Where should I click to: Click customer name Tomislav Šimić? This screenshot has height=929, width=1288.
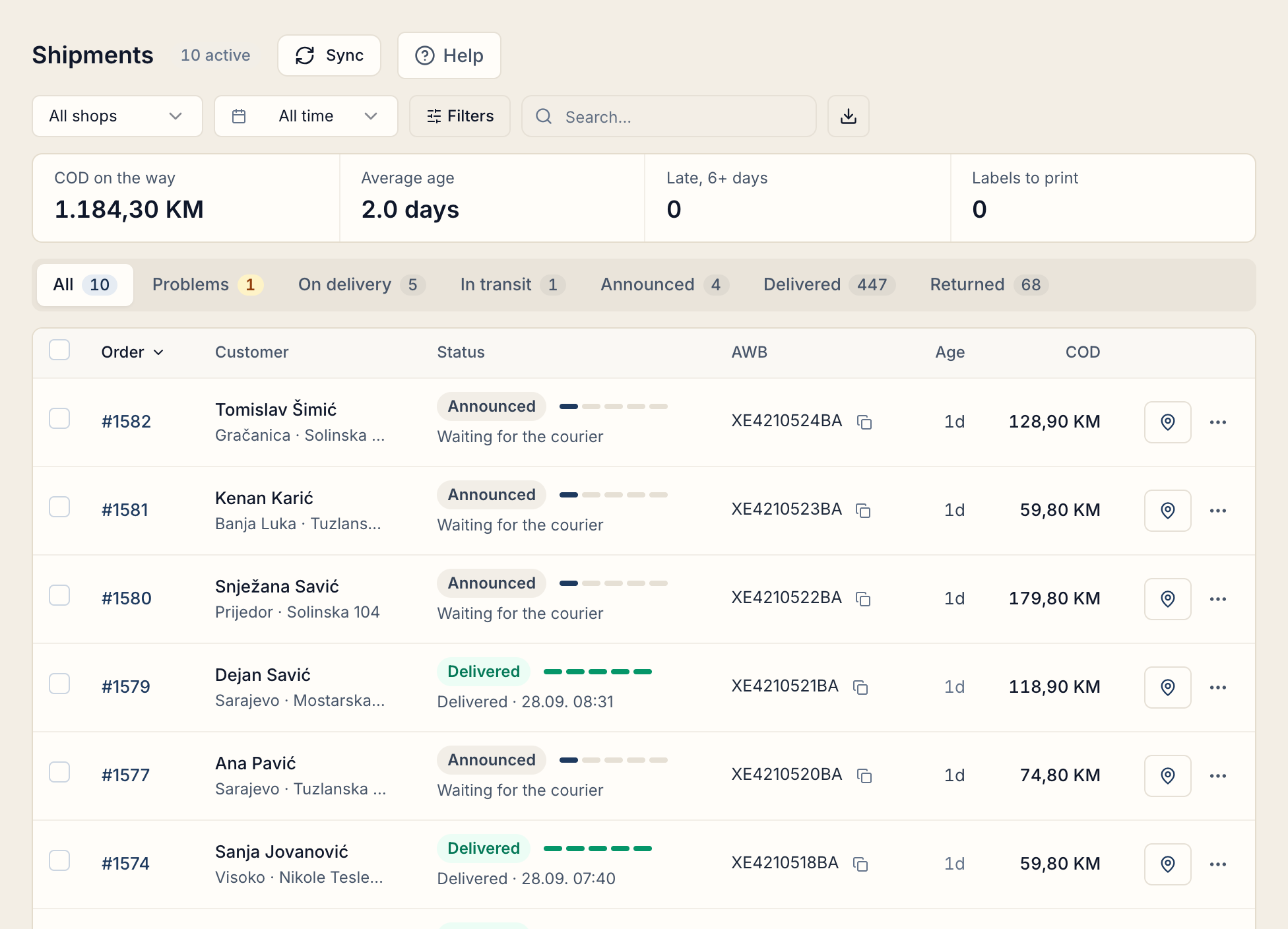276,410
